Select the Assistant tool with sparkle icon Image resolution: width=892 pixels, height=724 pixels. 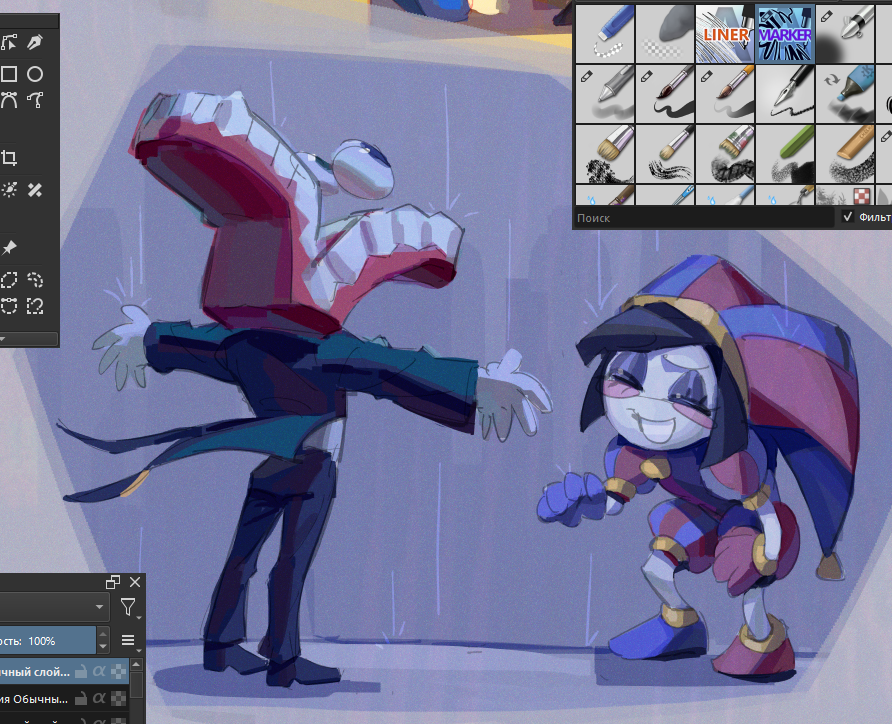click(9, 189)
